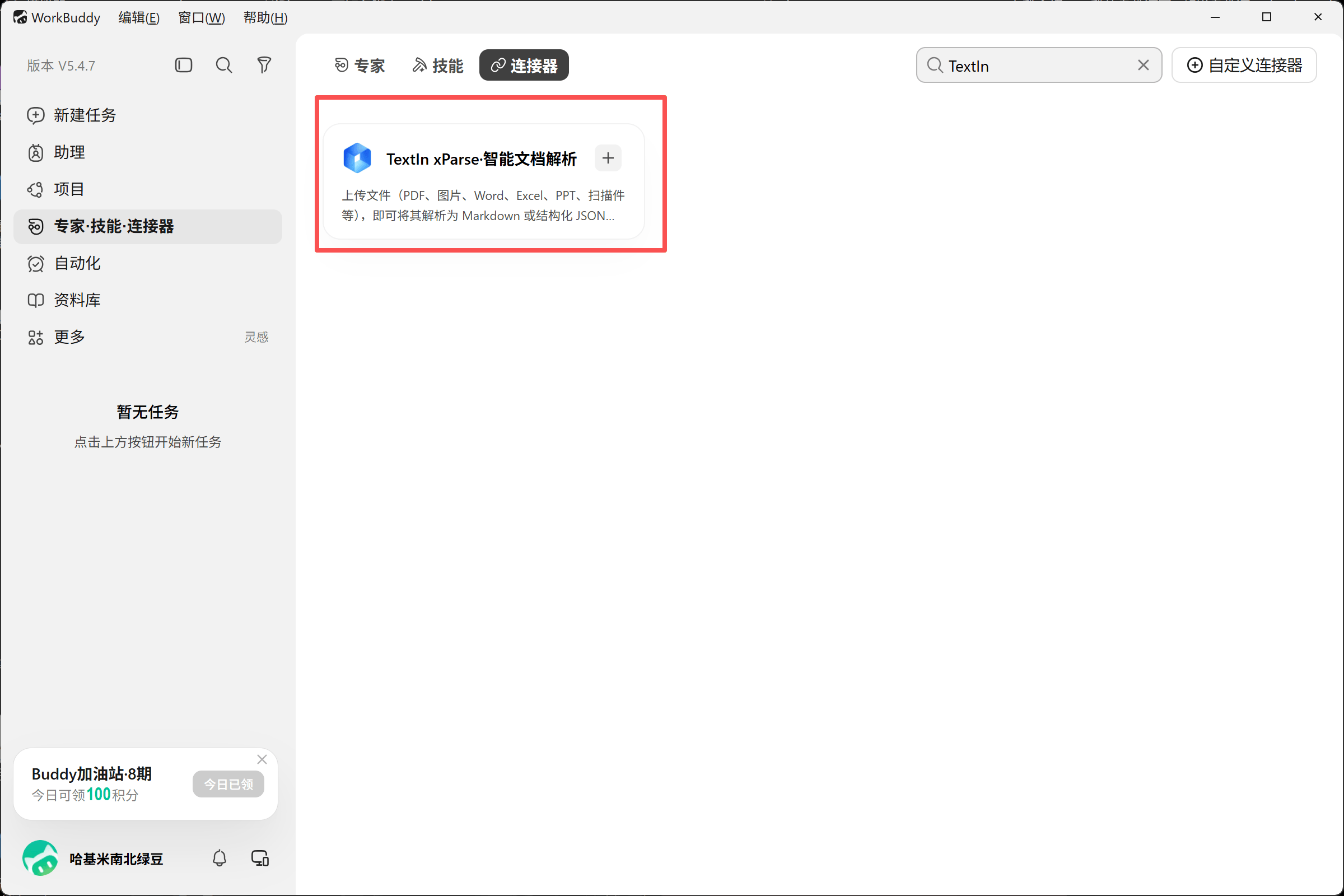Click the TextIn xParse blue cube logo
The height and width of the screenshot is (896, 1344).
click(x=357, y=158)
